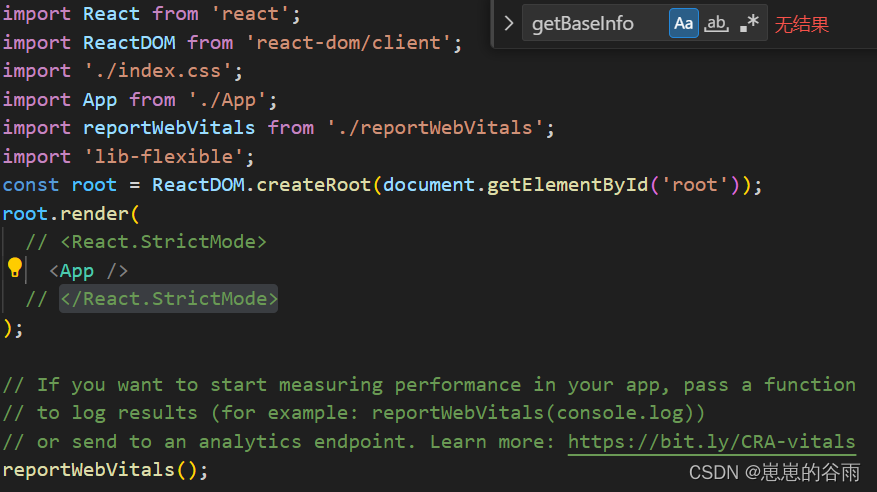Toggle Match Case in find widget
Viewport: 877px width, 492px height.
pyautogui.click(x=683, y=23)
